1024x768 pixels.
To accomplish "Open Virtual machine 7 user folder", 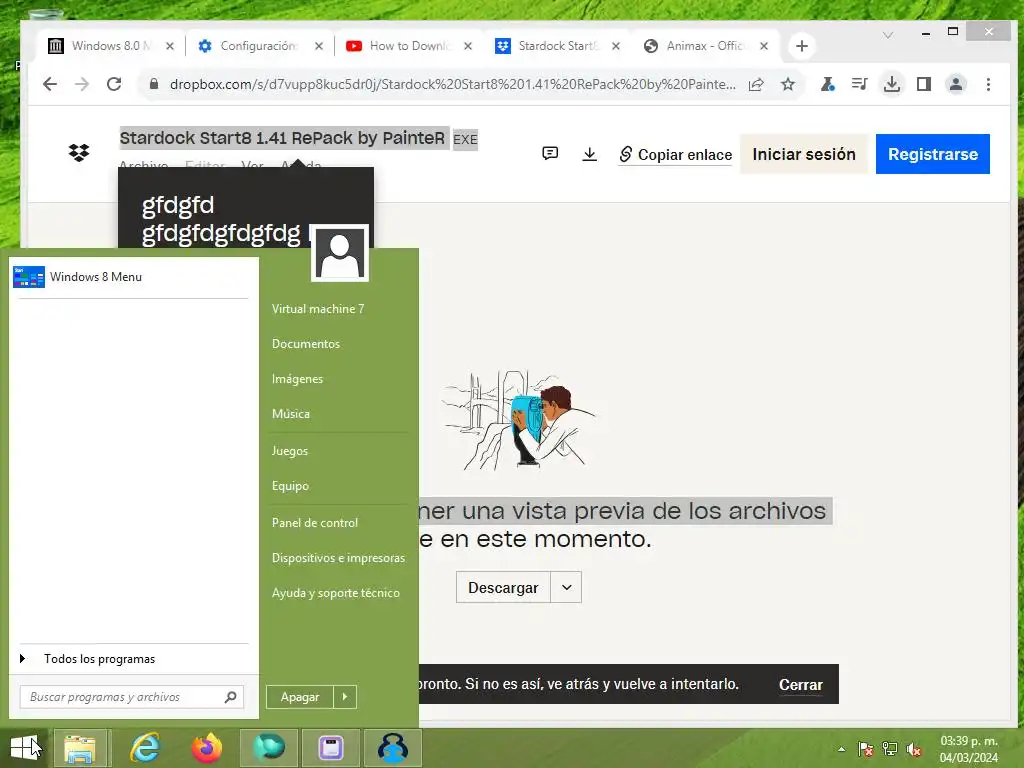I will click(318, 309).
